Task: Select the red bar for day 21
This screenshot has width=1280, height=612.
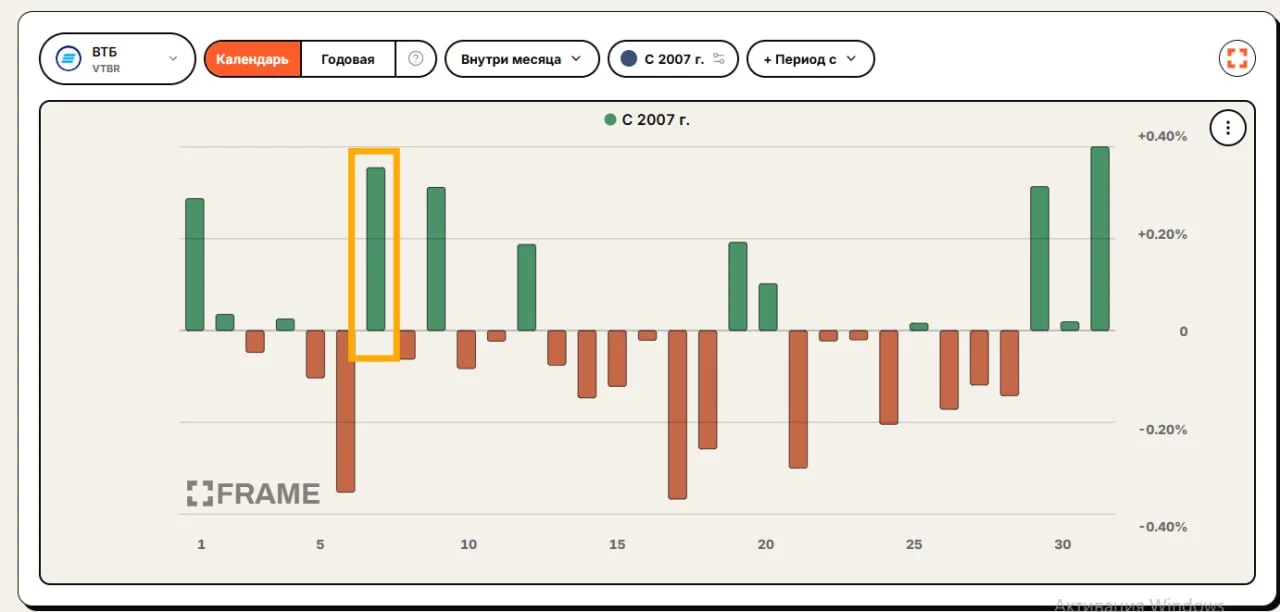Action: 798,399
